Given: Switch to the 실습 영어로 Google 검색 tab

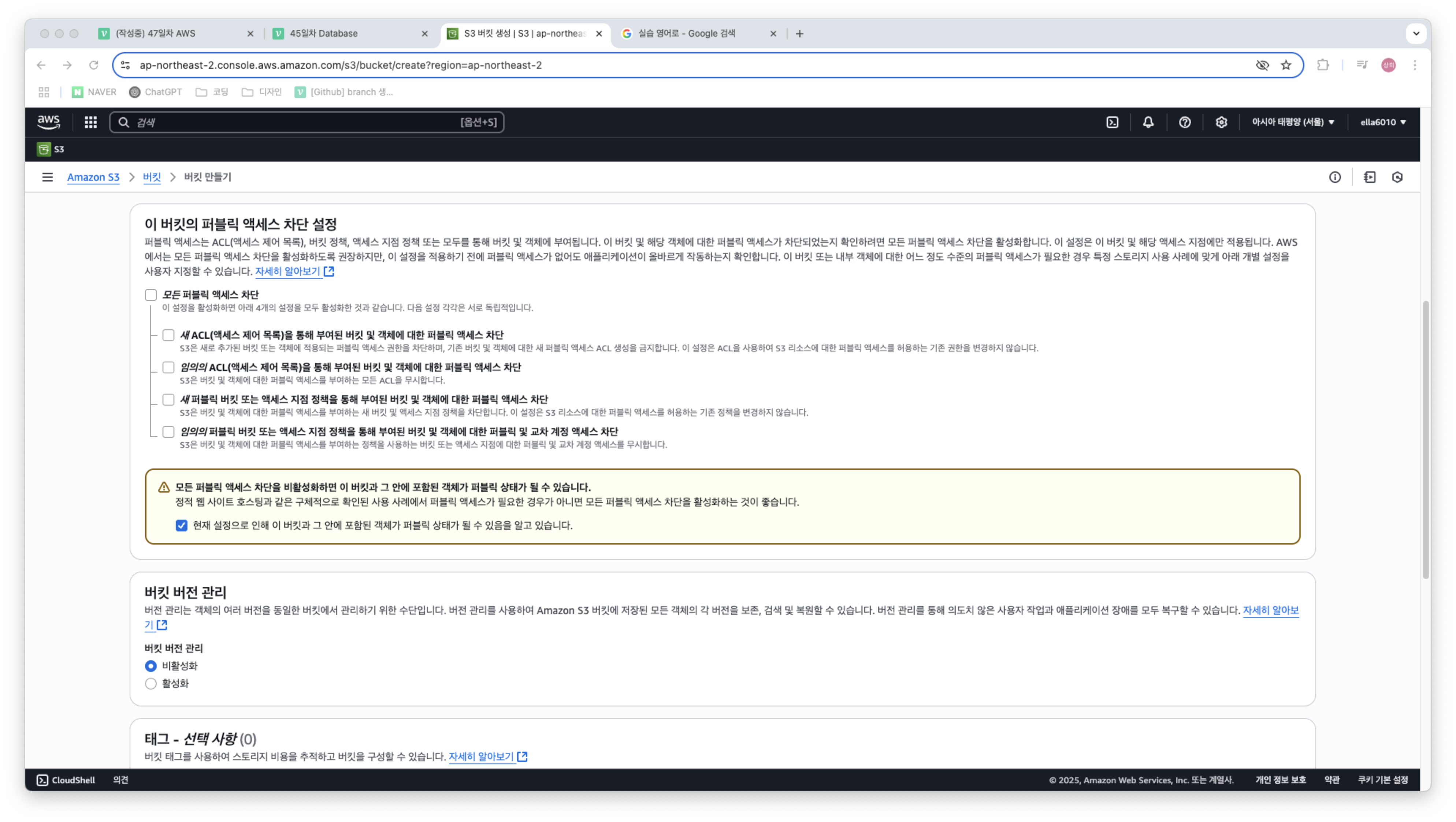Looking at the screenshot, I should [x=699, y=34].
